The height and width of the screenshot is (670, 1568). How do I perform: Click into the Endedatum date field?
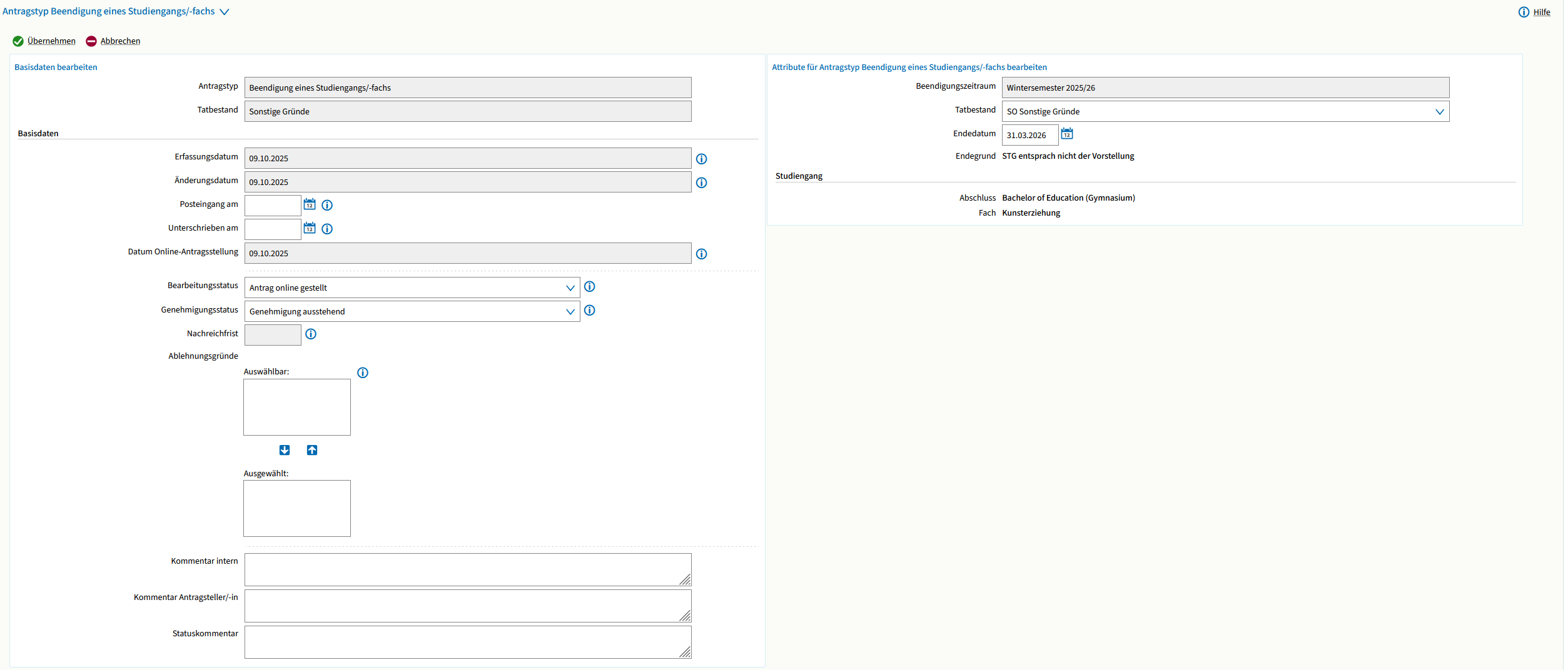click(1029, 135)
